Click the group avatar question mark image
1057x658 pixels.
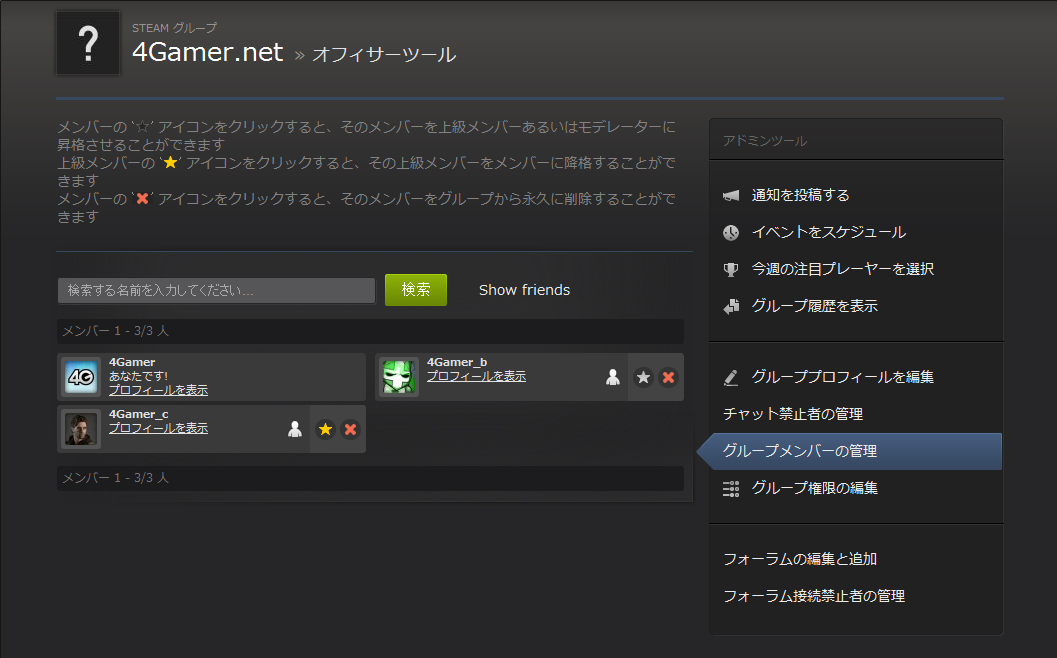coord(88,43)
